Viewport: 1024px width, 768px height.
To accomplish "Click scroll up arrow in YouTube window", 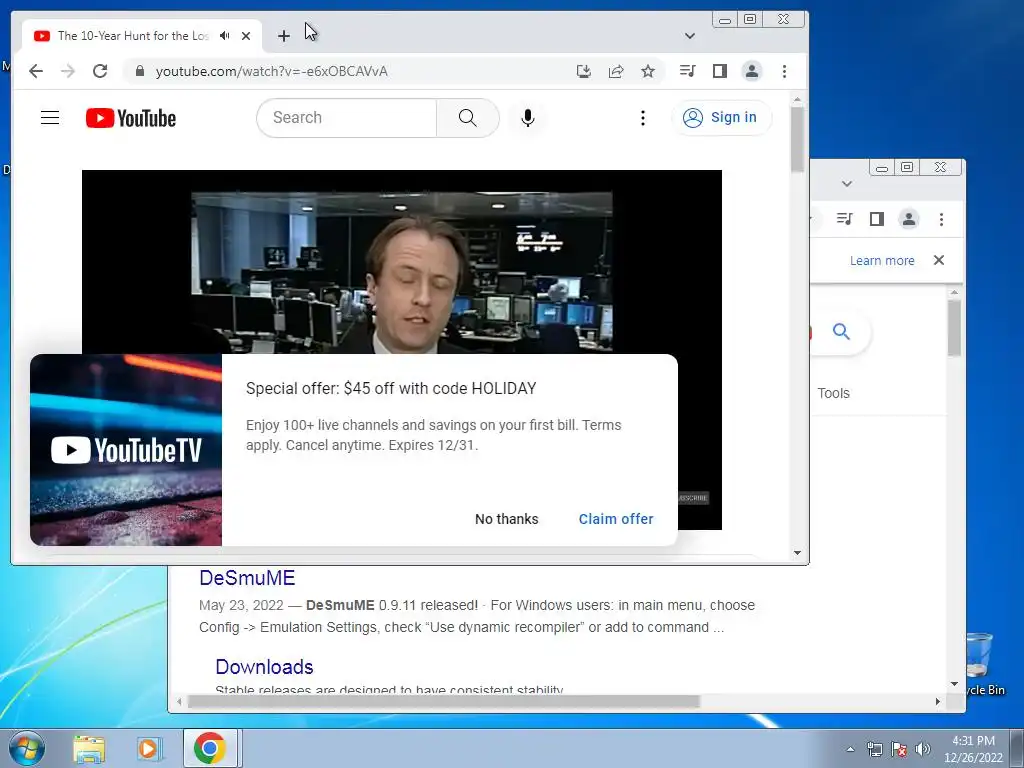I will click(797, 99).
